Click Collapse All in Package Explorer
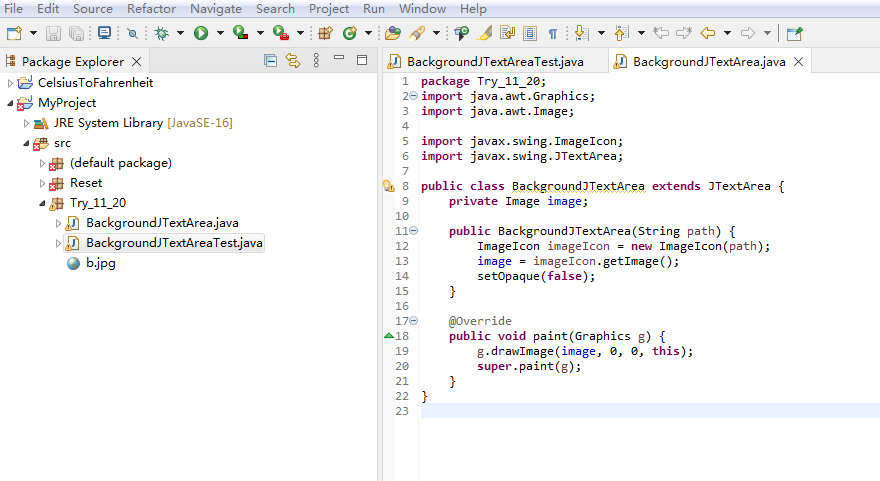 pos(270,61)
